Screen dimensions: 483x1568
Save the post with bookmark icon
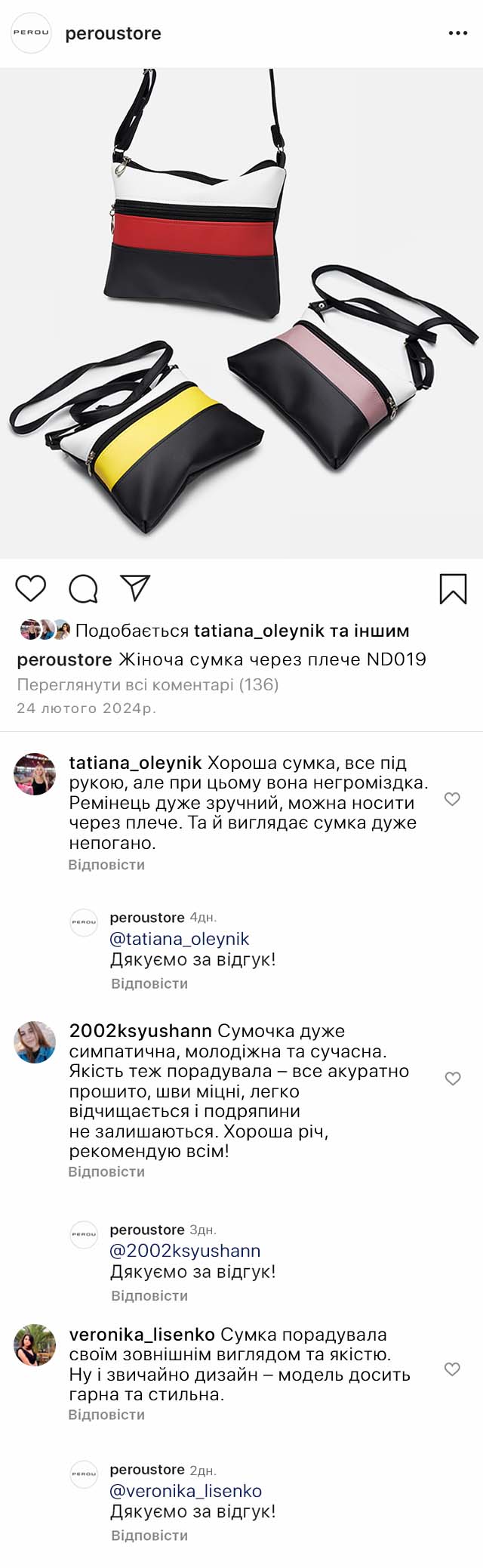(x=453, y=589)
